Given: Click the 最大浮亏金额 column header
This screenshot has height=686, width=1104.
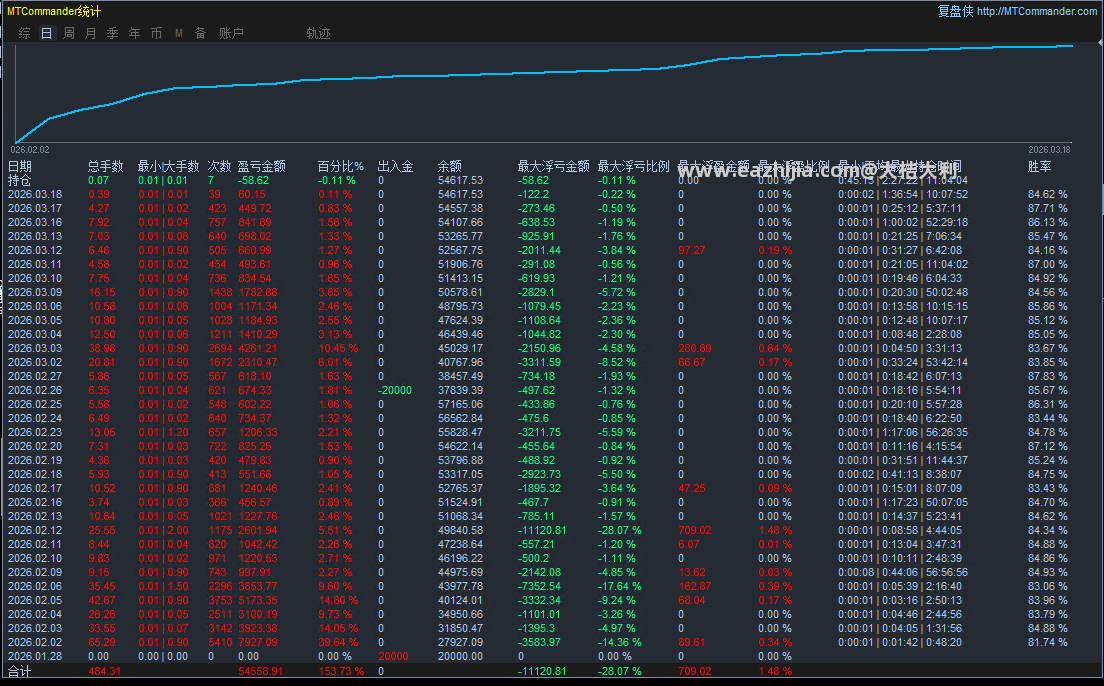Looking at the screenshot, I should (x=553, y=166).
